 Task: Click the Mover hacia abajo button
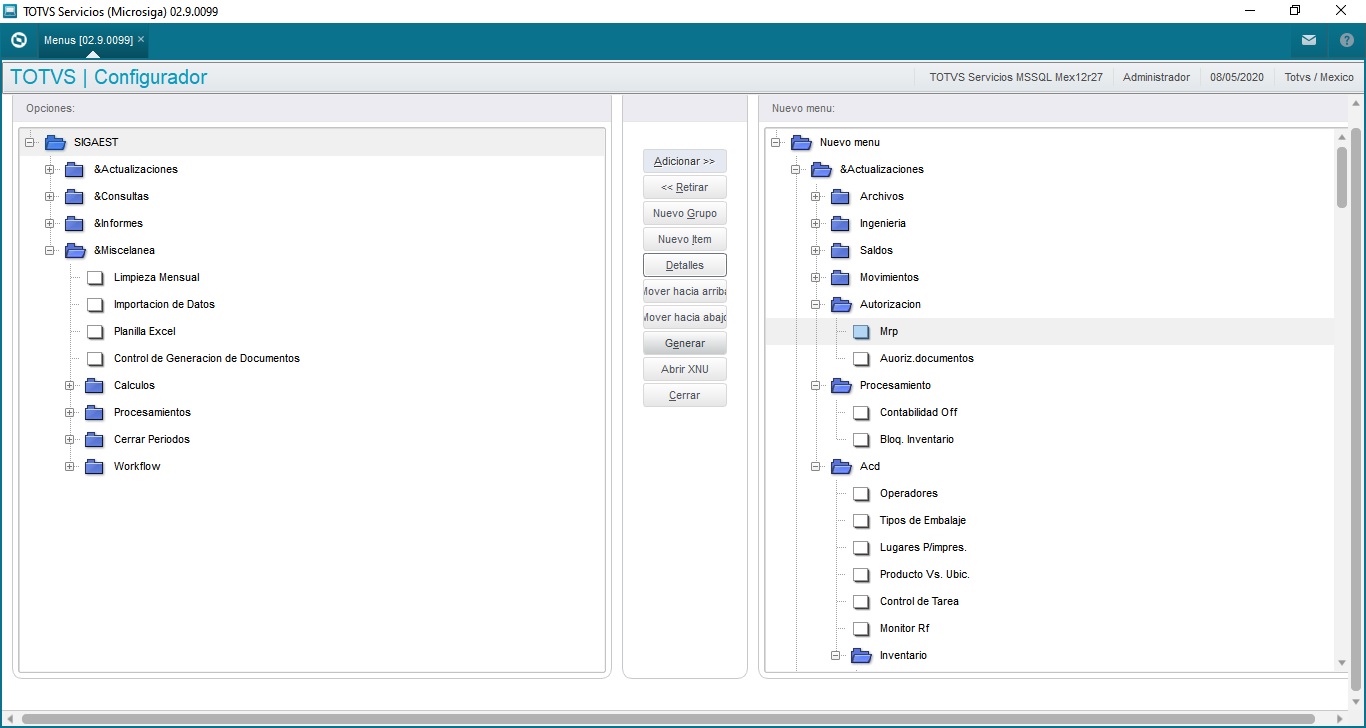[685, 317]
